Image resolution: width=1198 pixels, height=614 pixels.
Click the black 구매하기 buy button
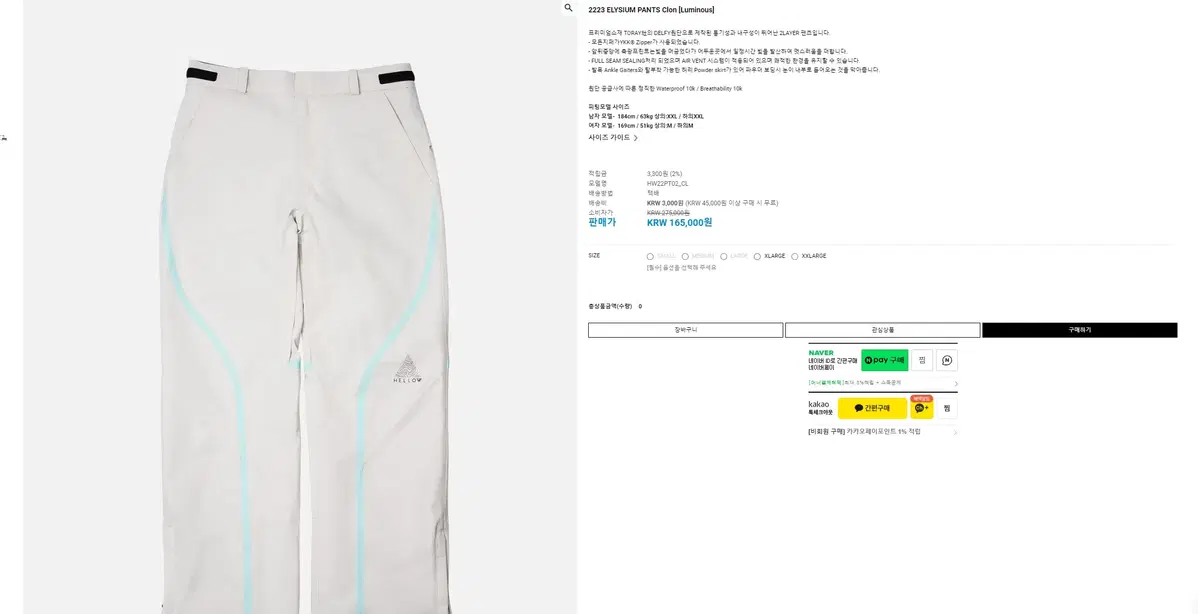(1080, 330)
